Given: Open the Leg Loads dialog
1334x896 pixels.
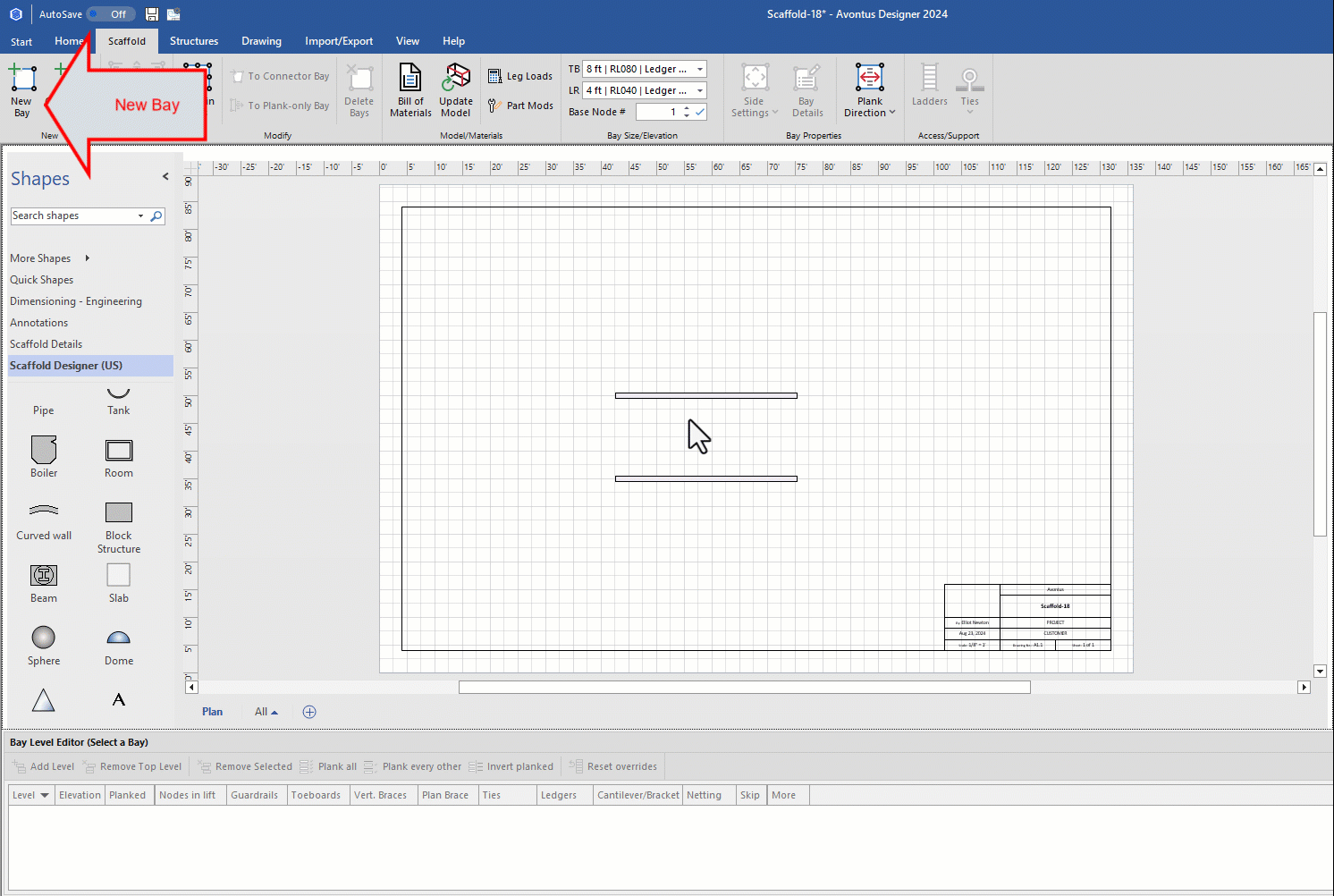Looking at the screenshot, I should pos(520,76).
